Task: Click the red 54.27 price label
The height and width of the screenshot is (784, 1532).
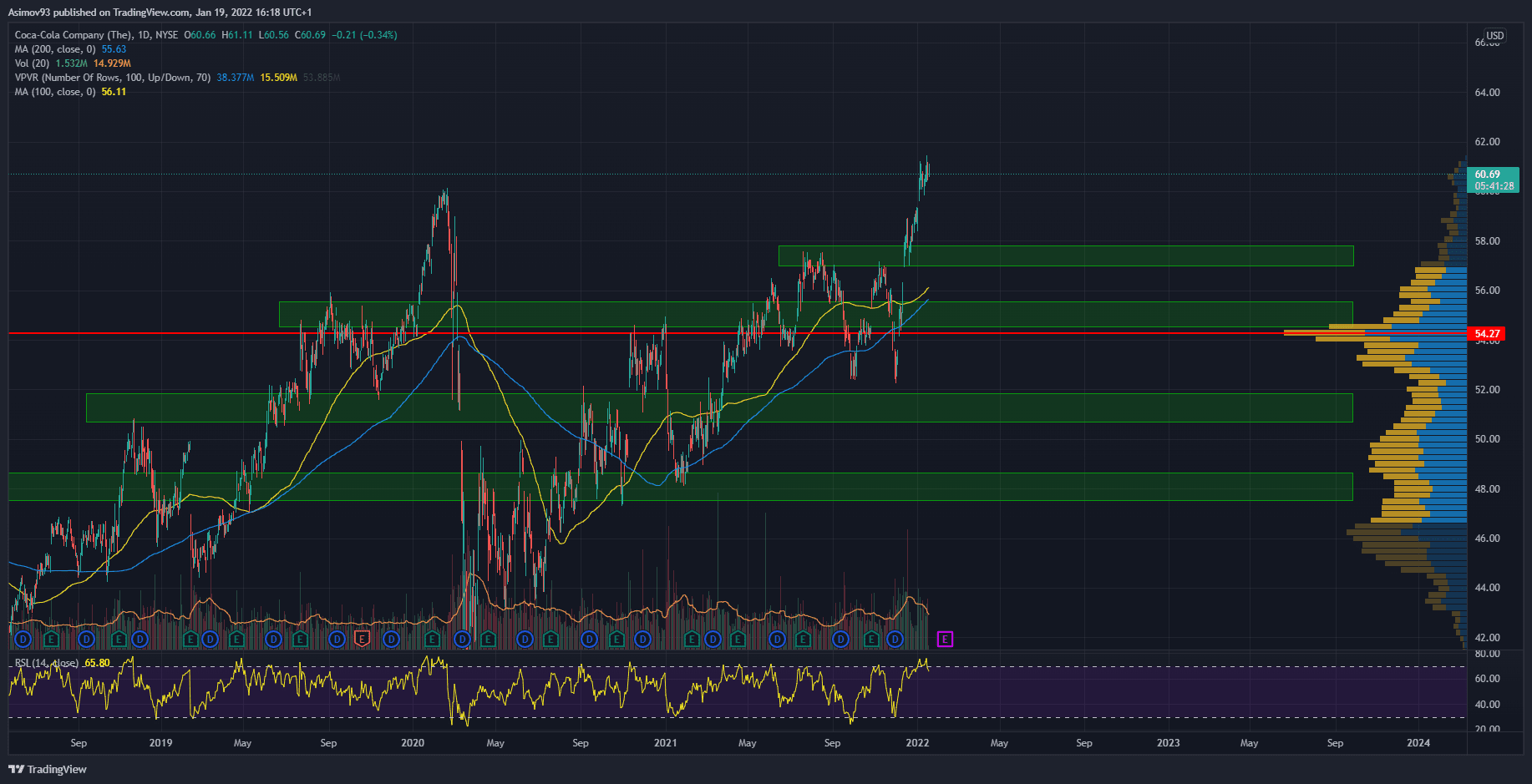Action: (x=1487, y=334)
